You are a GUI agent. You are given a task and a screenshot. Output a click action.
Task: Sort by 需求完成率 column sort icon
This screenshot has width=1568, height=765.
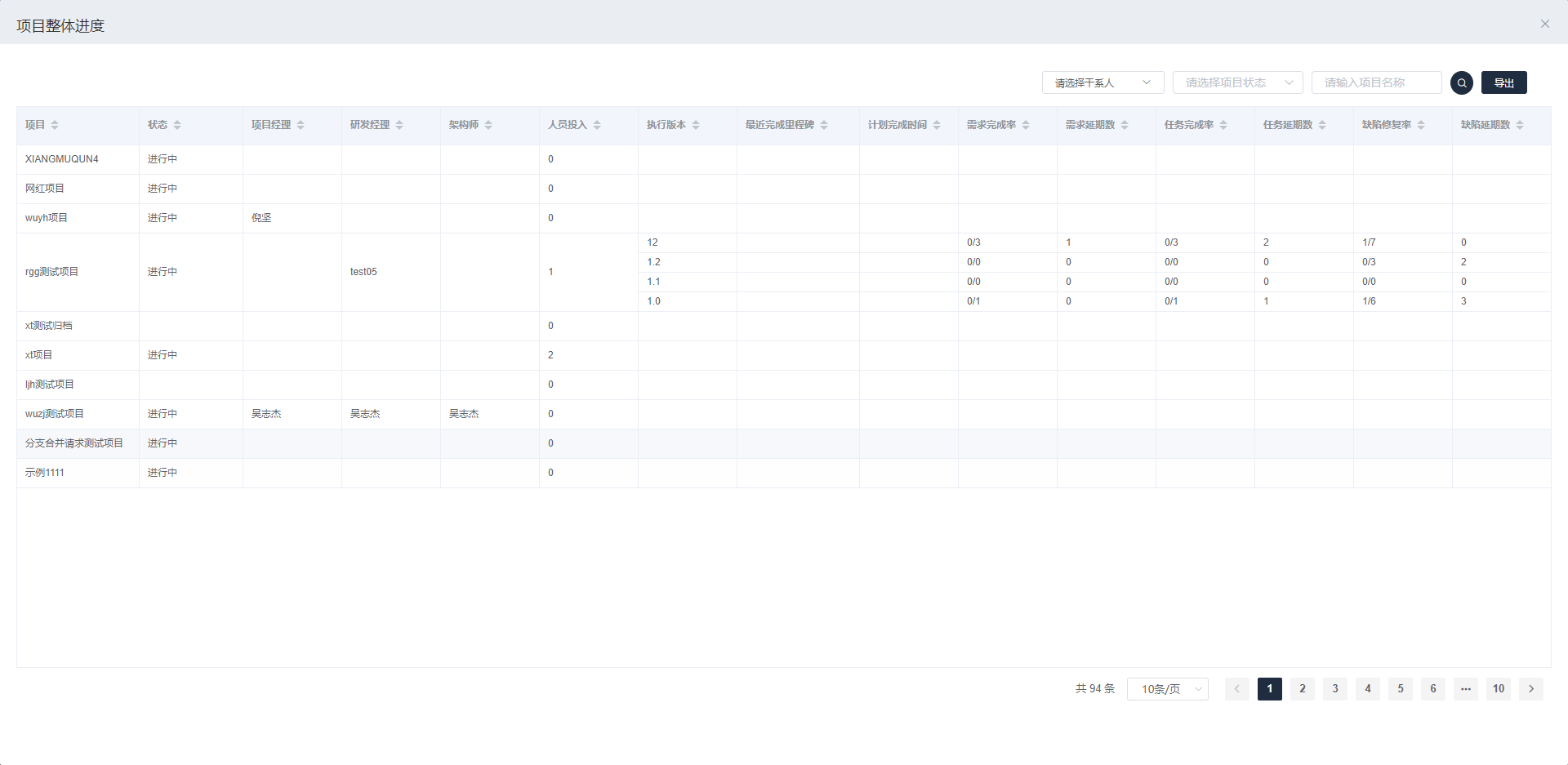click(x=1026, y=125)
